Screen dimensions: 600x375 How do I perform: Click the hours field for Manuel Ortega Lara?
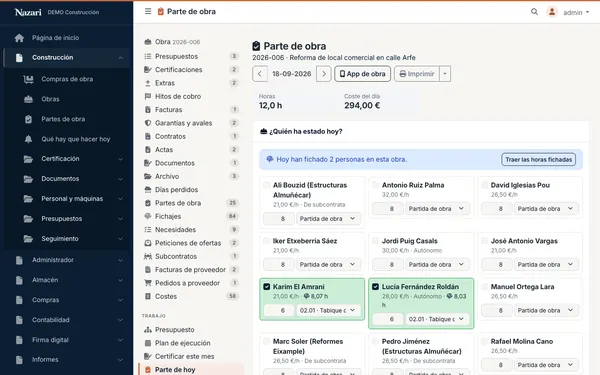(497, 311)
